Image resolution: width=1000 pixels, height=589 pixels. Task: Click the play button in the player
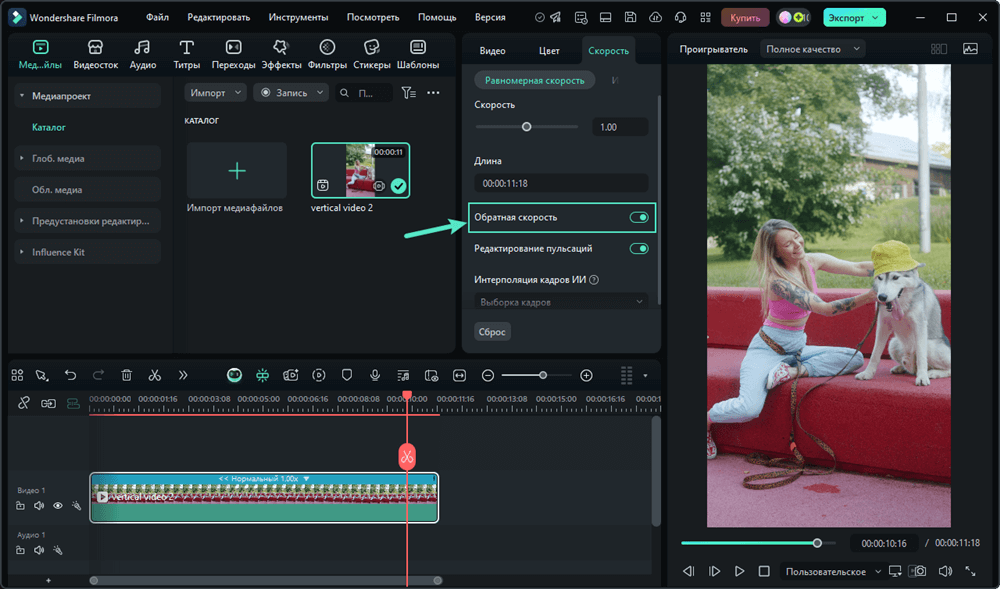pyautogui.click(x=739, y=571)
